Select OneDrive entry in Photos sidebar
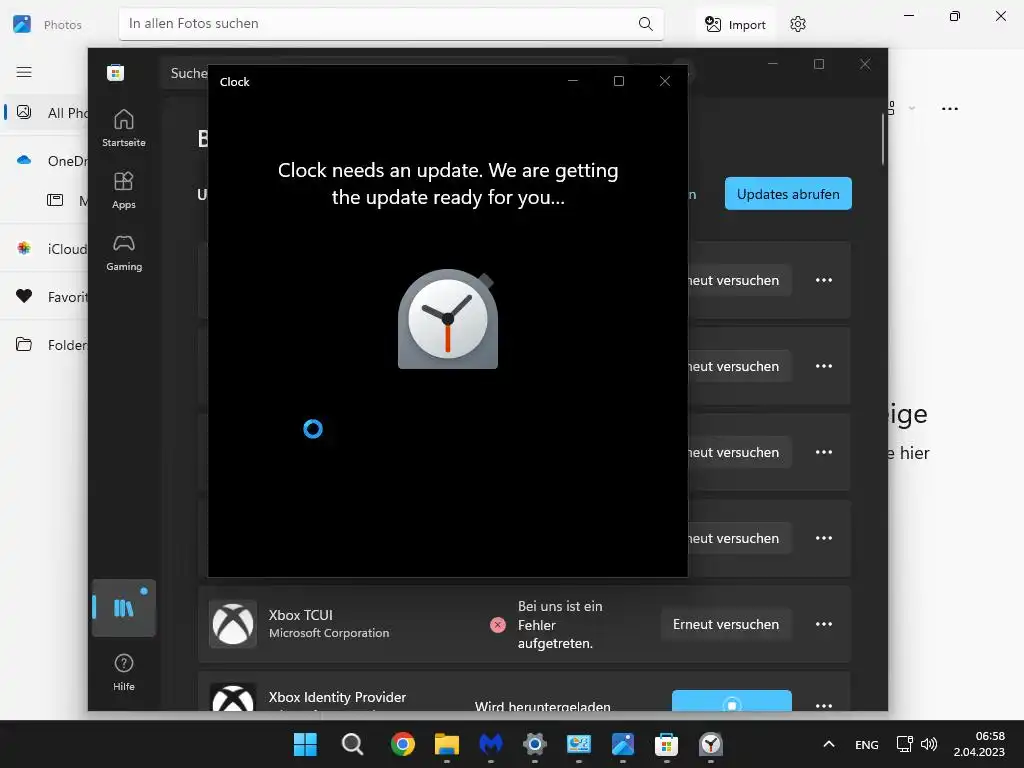 pos(46,161)
